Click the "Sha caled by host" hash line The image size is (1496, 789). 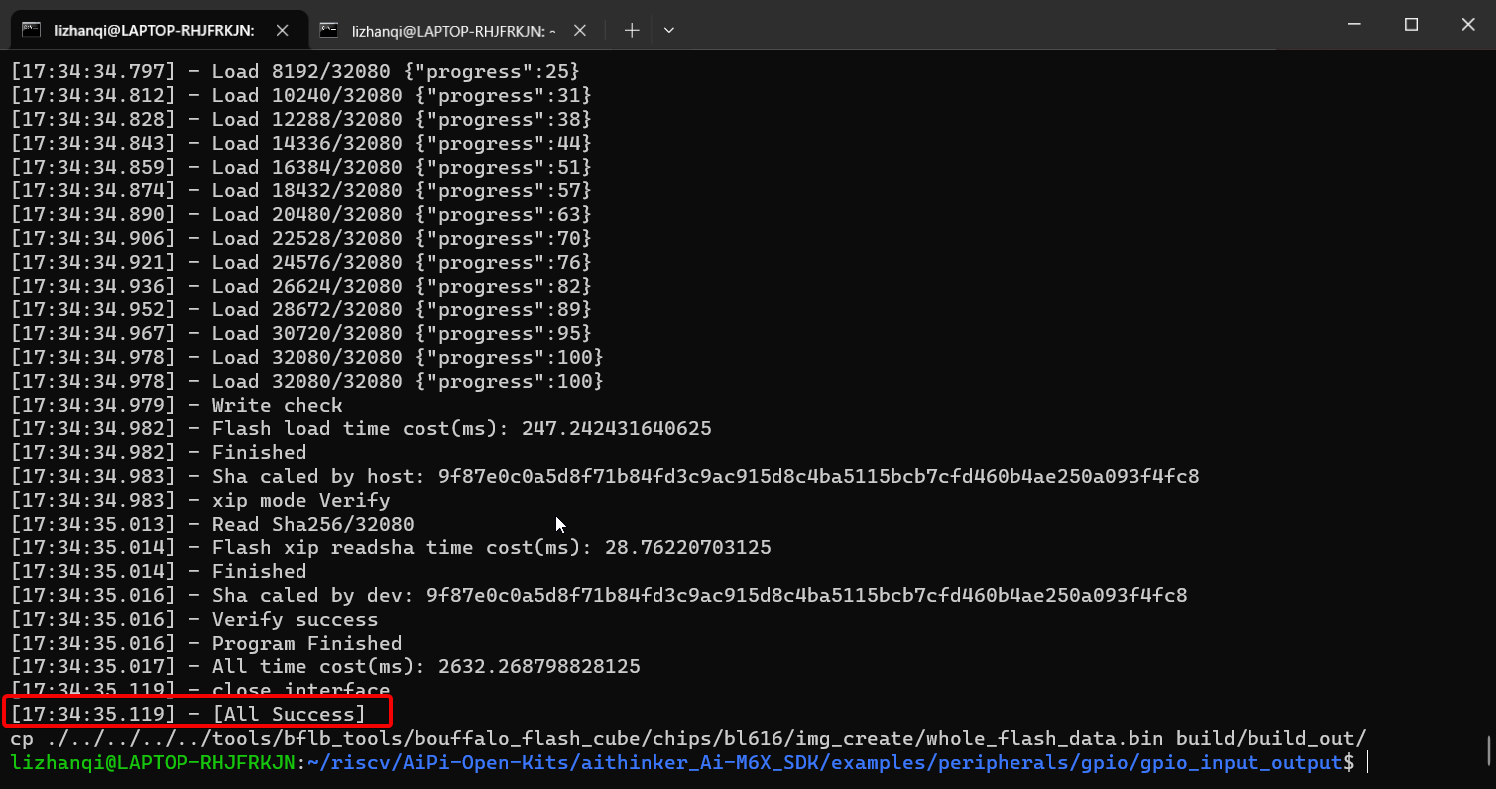coord(605,476)
